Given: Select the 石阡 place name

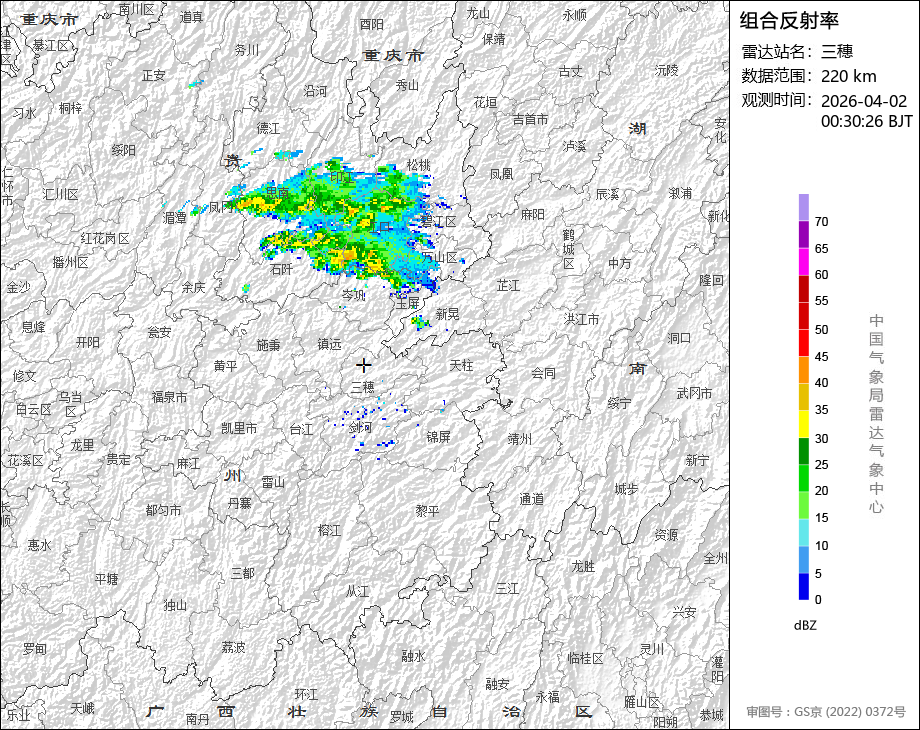Looking at the screenshot, I should pos(281,269).
